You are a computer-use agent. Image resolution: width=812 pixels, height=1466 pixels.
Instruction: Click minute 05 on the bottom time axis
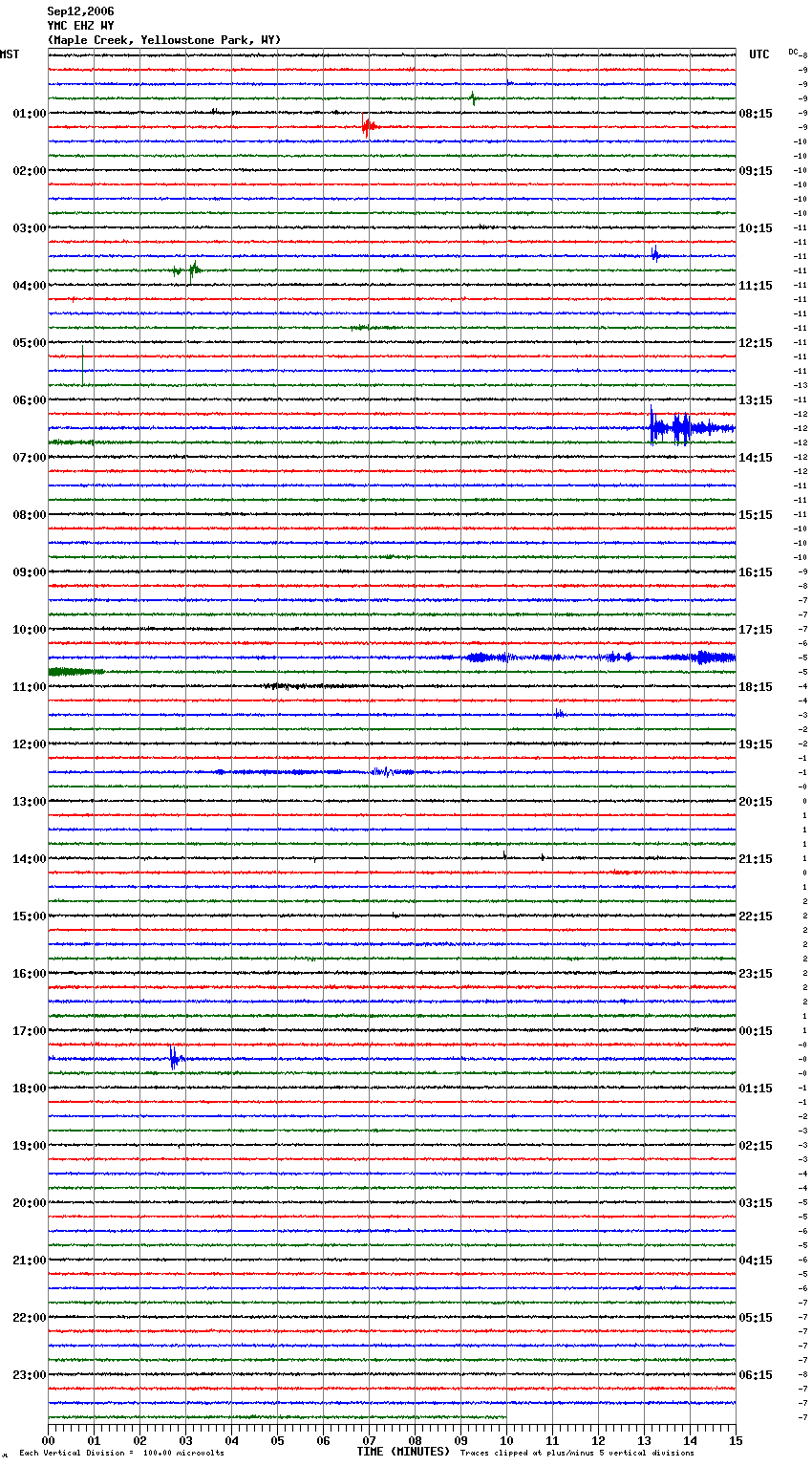(277, 1441)
